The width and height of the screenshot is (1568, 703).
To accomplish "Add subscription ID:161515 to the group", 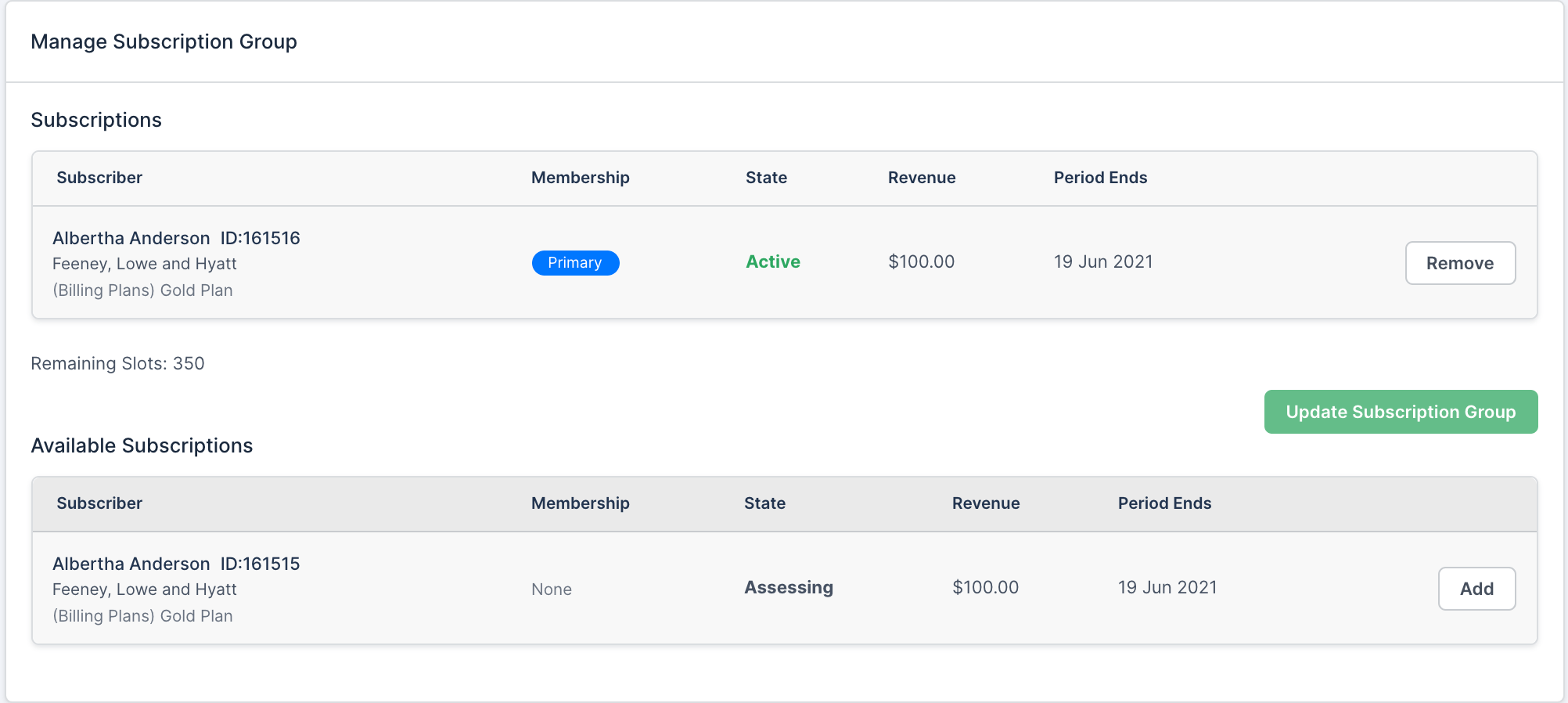I will pyautogui.click(x=1476, y=589).
